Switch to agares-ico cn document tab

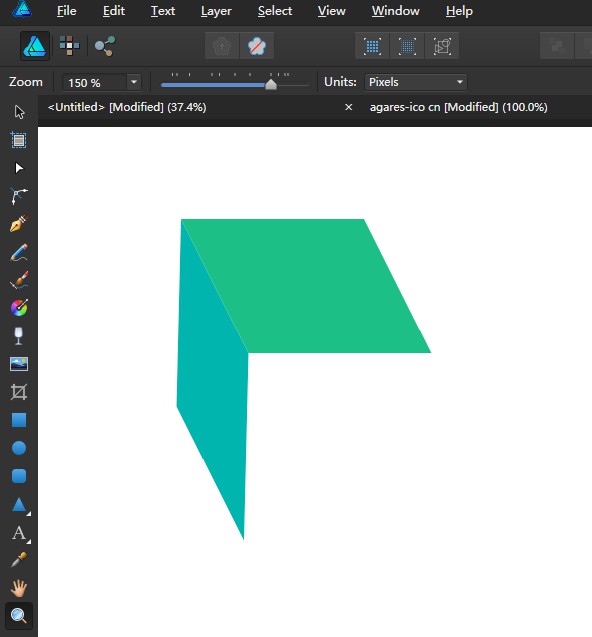tap(458, 107)
